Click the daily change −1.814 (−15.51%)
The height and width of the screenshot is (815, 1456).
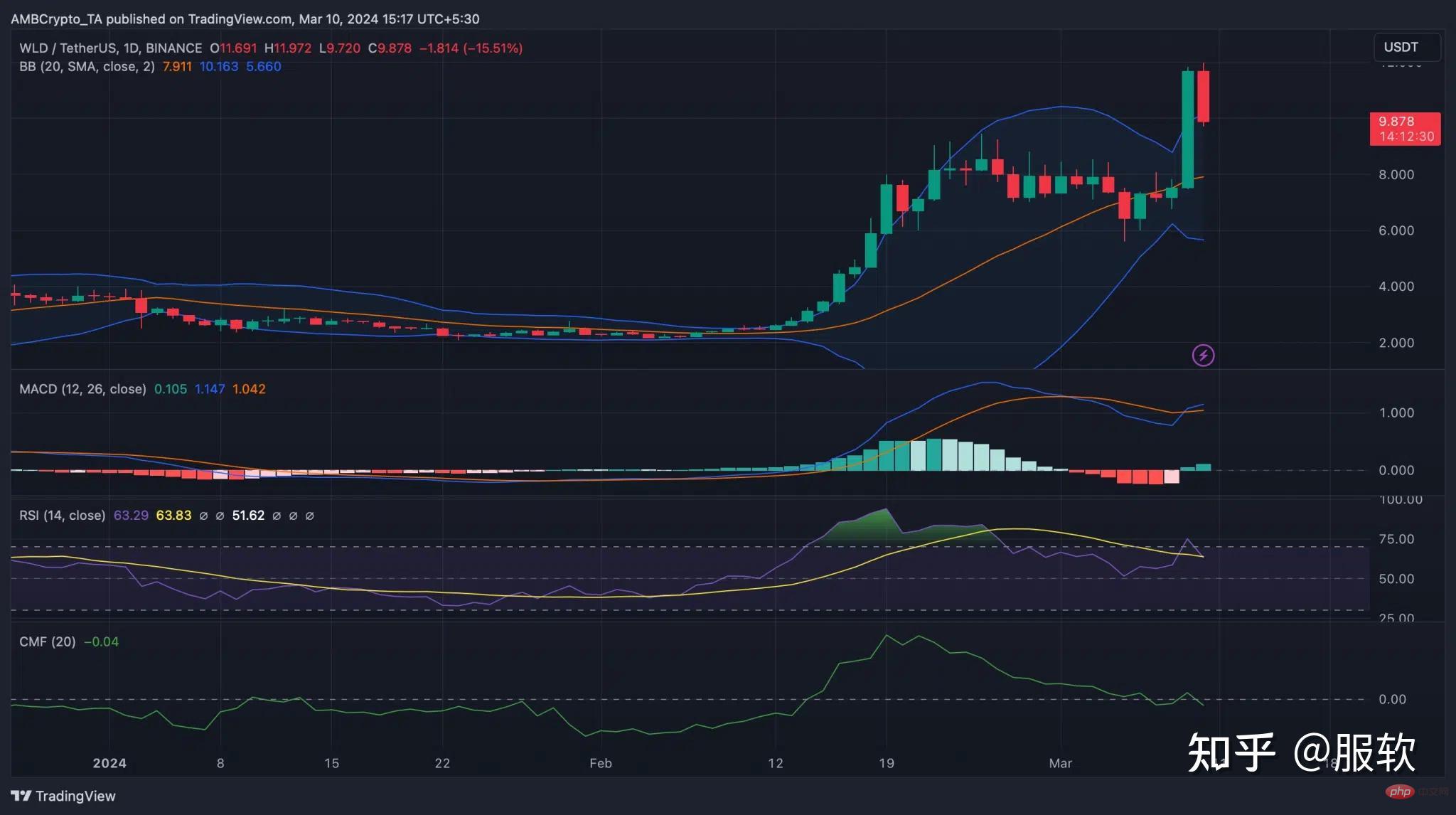click(471, 48)
